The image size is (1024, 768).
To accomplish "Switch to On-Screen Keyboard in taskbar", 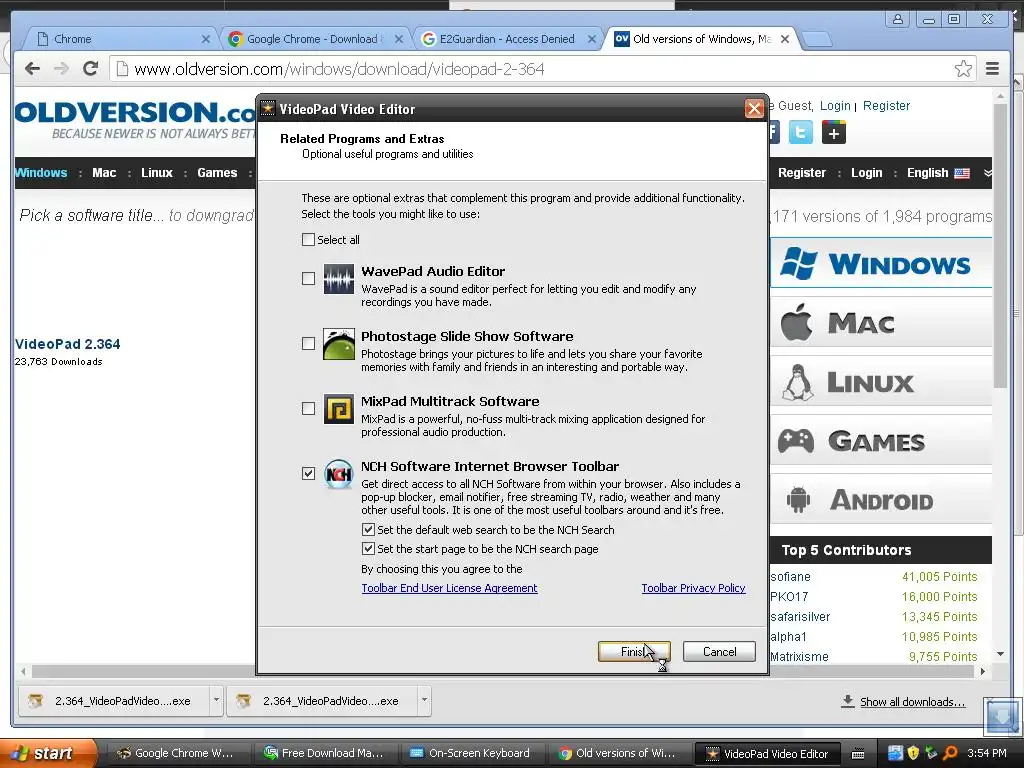I will point(471,753).
